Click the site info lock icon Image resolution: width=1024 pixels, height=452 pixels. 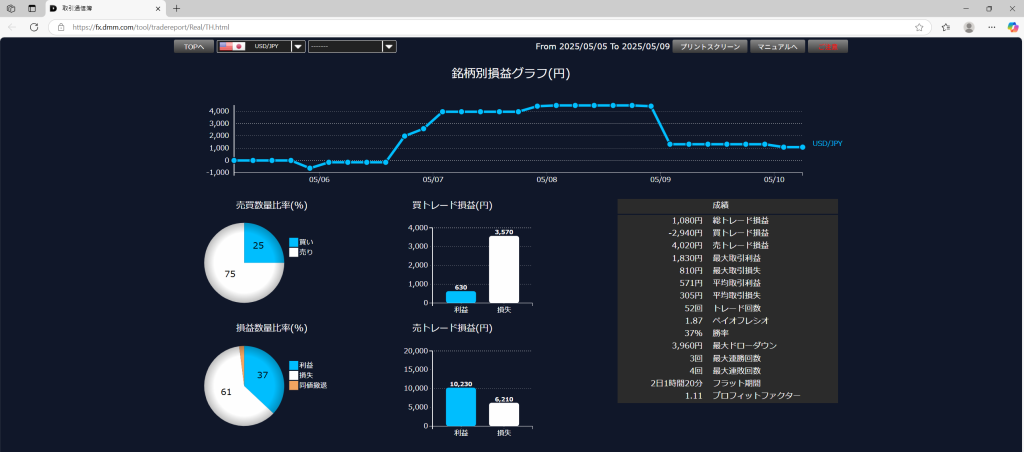[x=62, y=27]
